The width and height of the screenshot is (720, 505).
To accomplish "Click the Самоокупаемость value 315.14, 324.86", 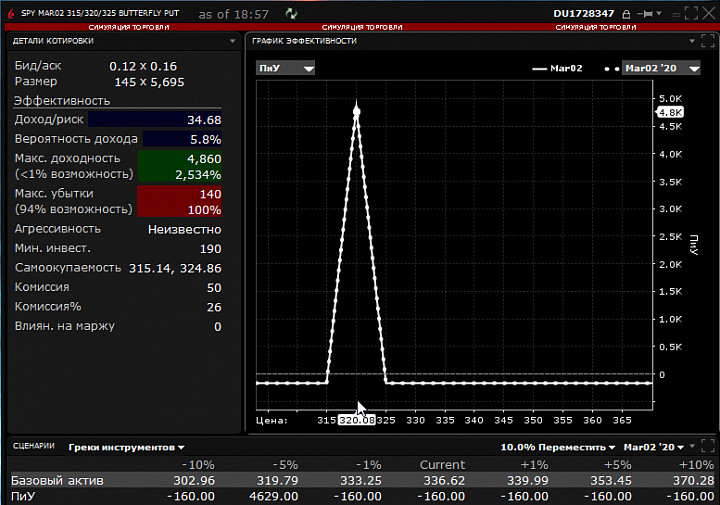I will 175,268.
